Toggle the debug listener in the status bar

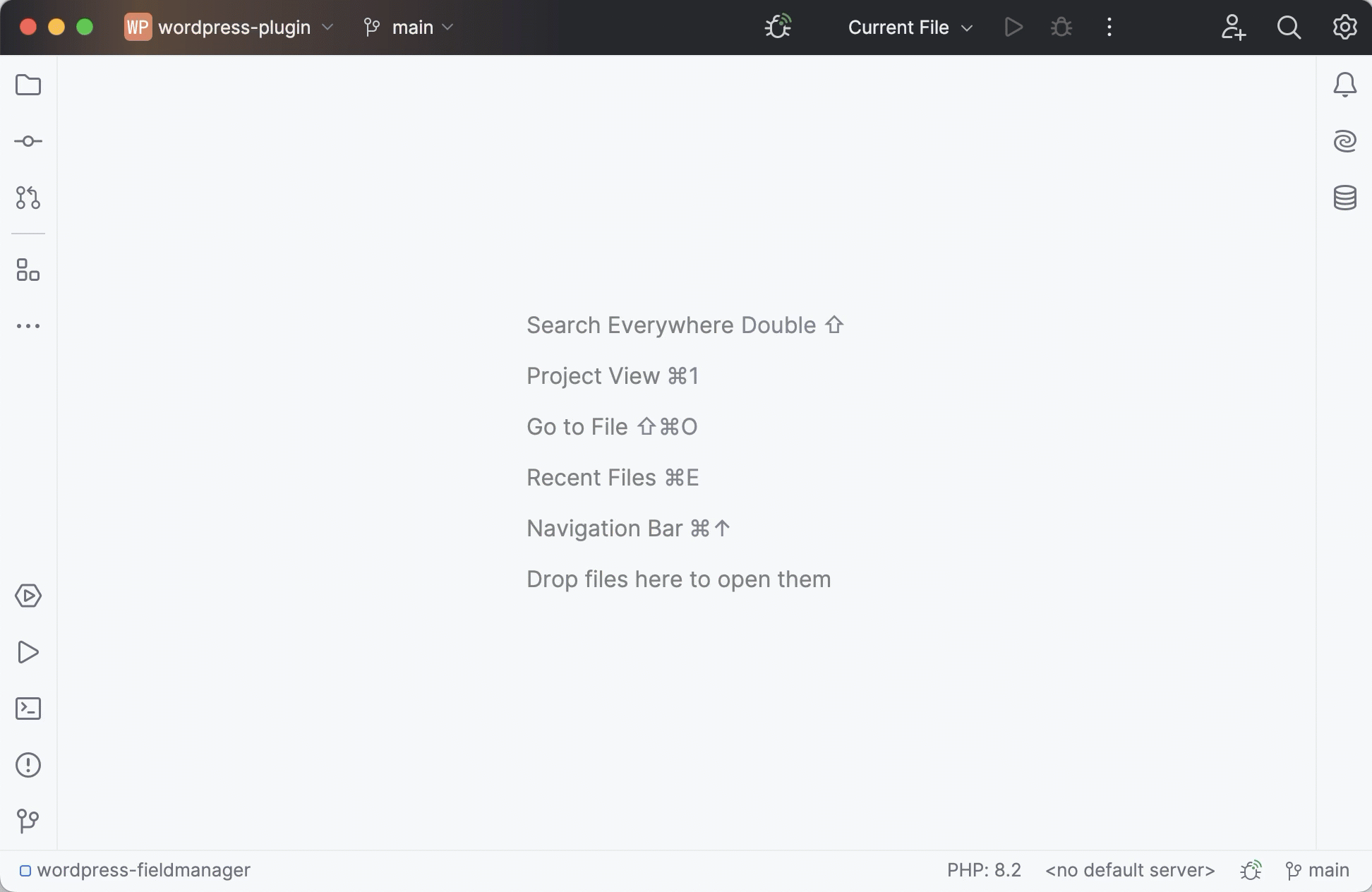point(1251,870)
